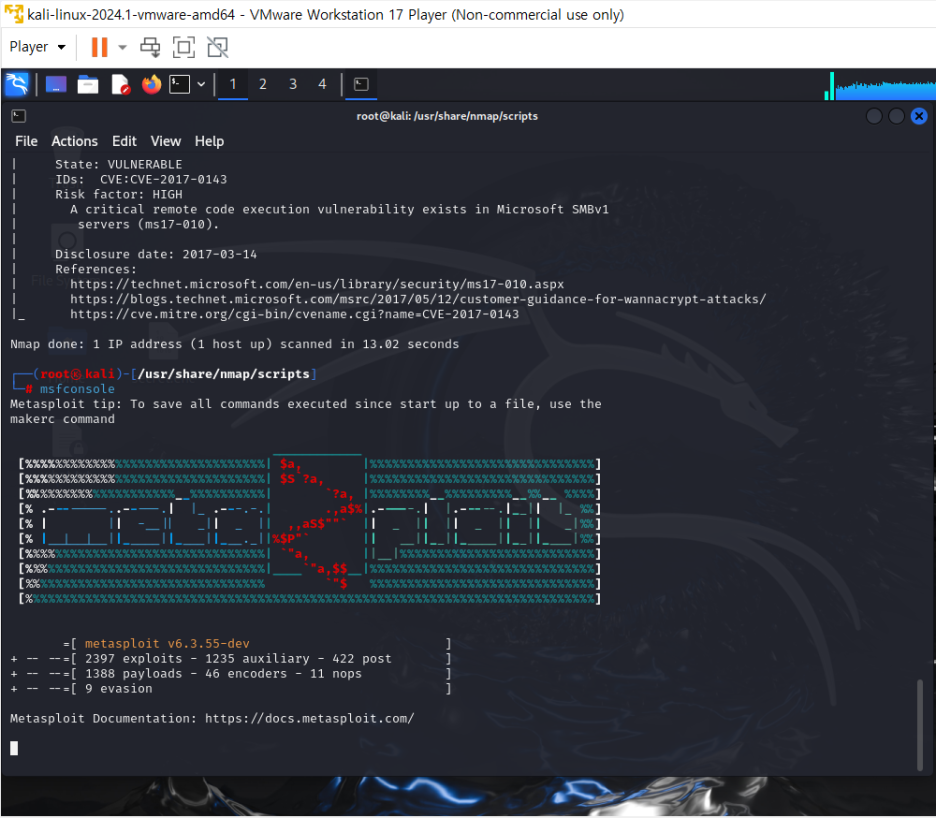Click 'metasploit v6.3.55-dev' version text
The width and height of the screenshot is (936, 818).
pos(167,644)
